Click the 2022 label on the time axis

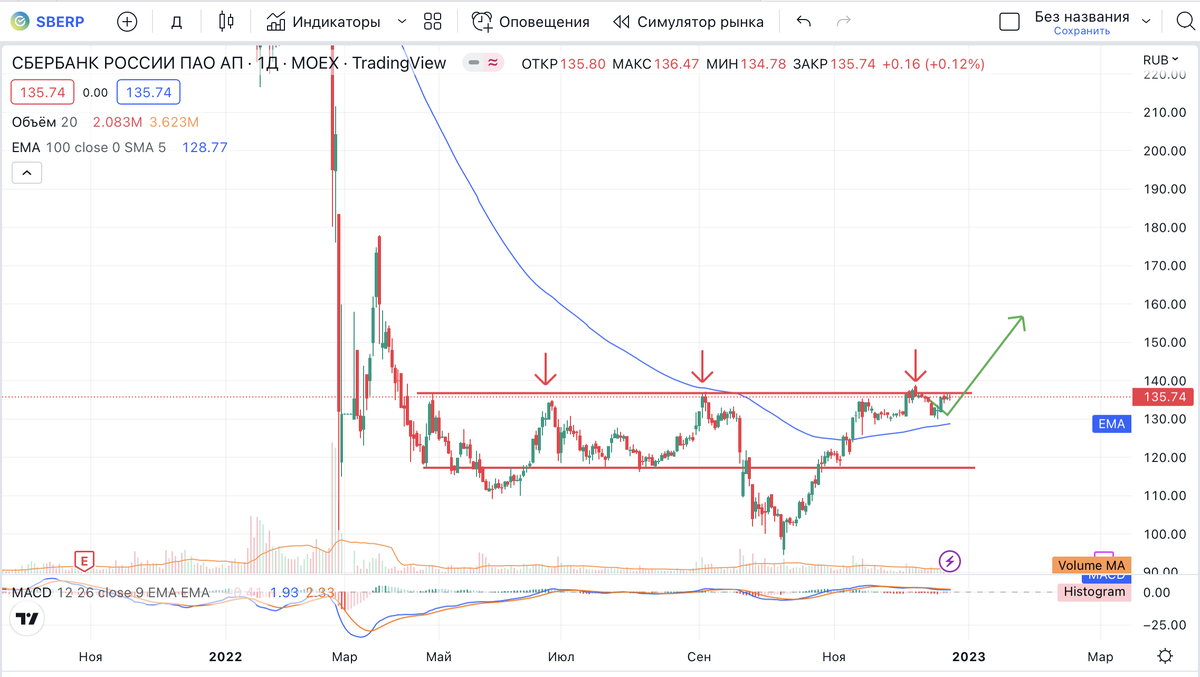(226, 657)
